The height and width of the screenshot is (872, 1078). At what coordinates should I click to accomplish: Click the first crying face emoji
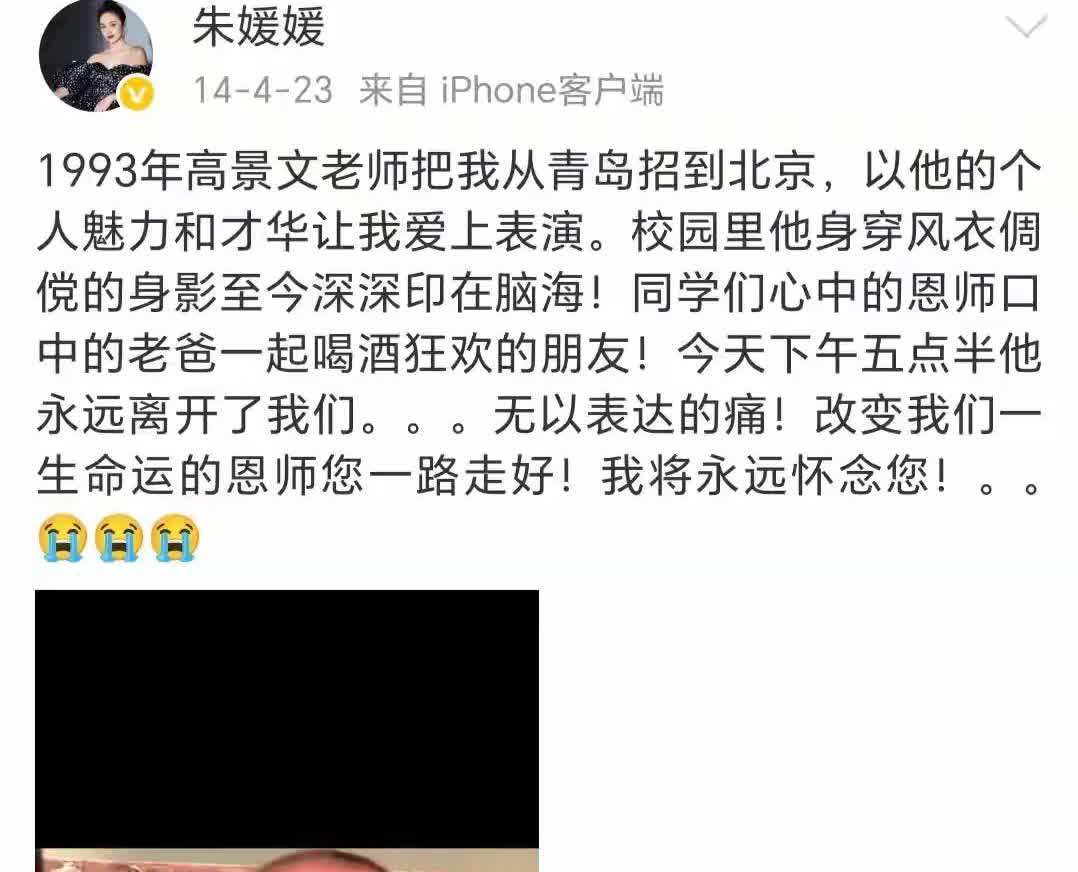63,538
